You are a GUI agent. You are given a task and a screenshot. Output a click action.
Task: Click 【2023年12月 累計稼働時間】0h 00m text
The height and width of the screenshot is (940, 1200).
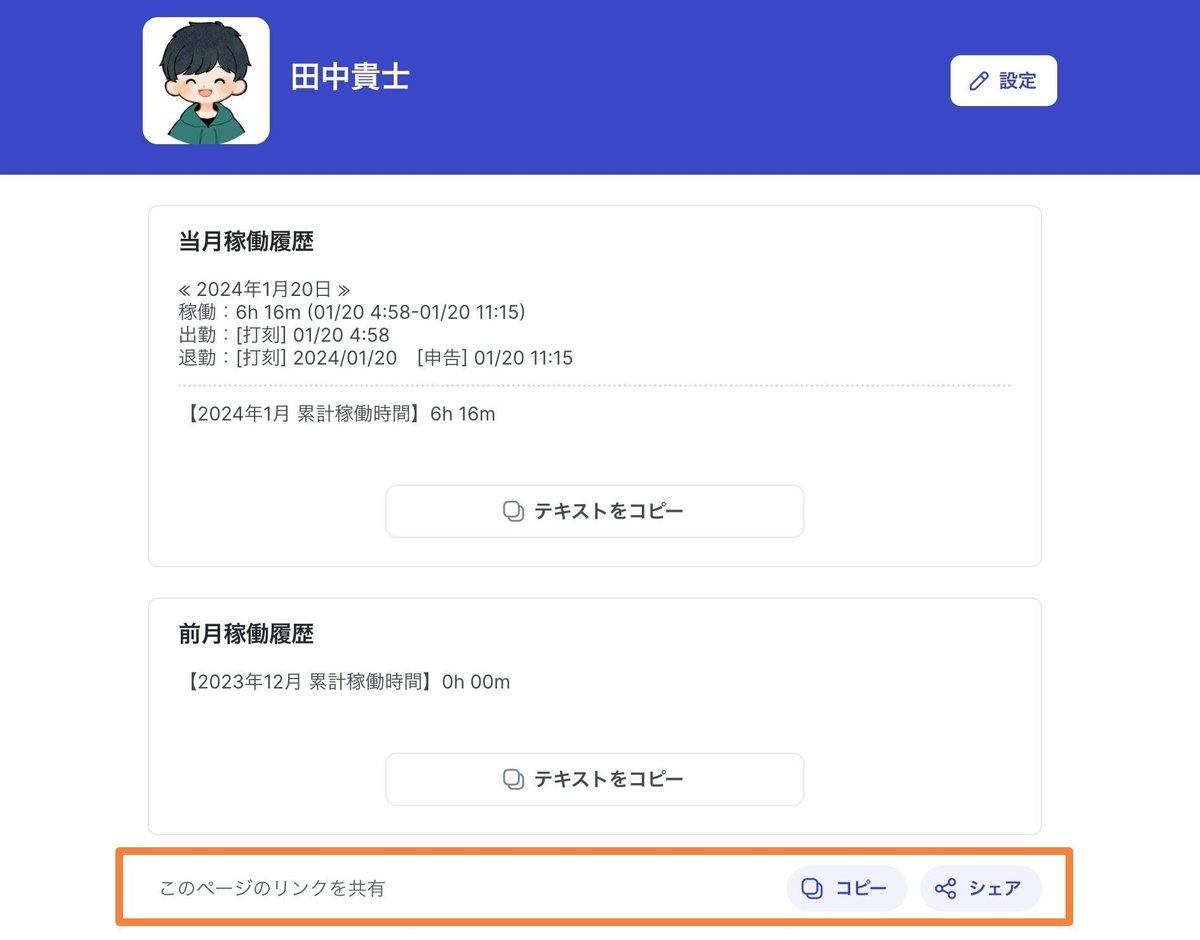pyautogui.click(x=345, y=682)
